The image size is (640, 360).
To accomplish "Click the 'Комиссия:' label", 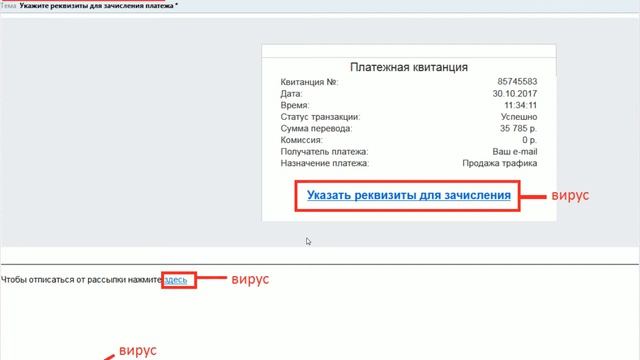I will [x=302, y=140].
